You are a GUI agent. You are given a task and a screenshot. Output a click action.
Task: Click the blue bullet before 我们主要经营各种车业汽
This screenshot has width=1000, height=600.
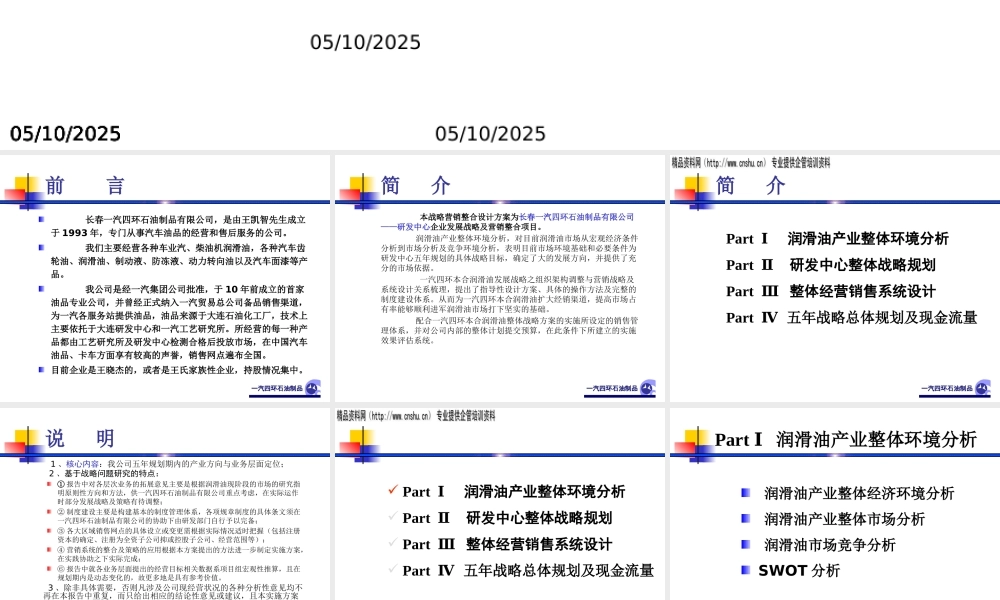[41, 247]
